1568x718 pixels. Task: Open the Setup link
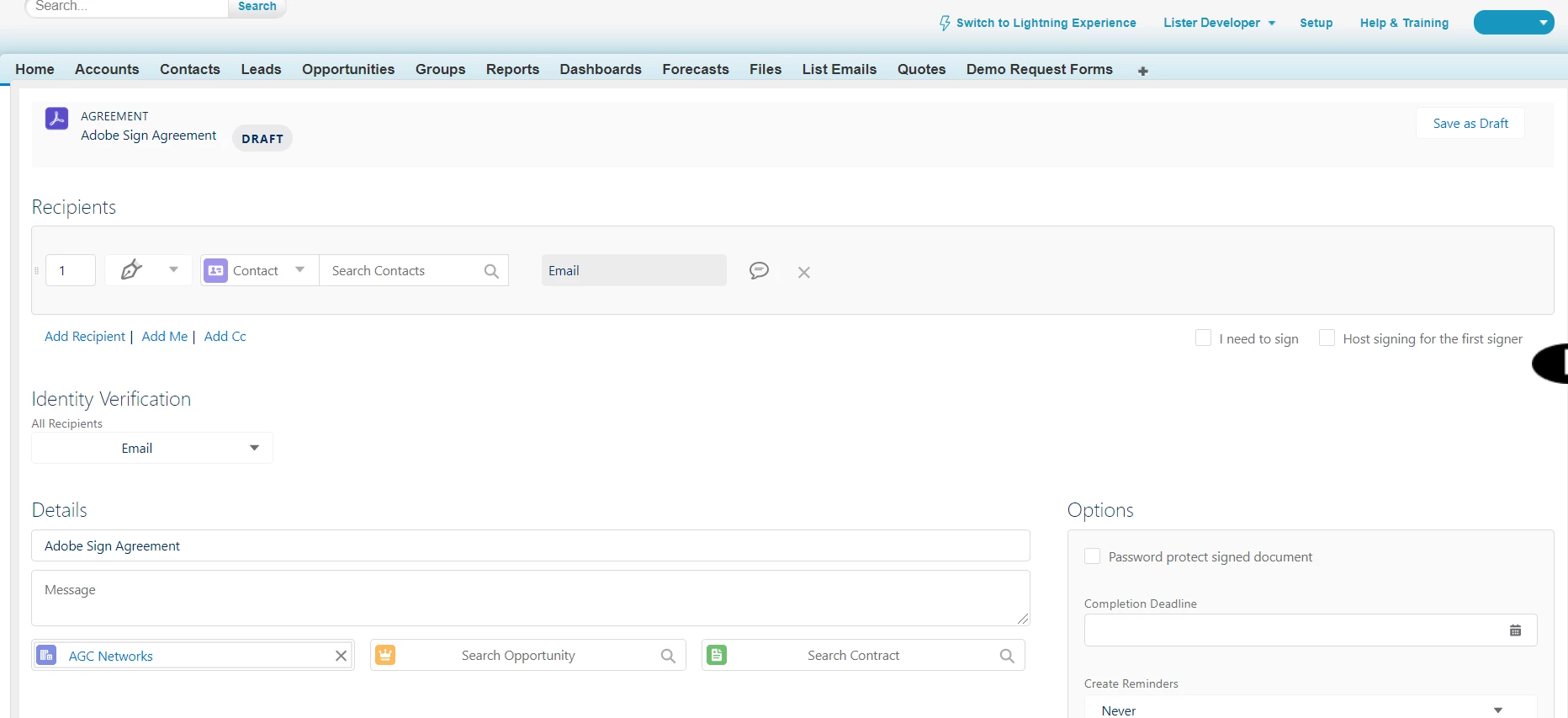coord(1316,23)
